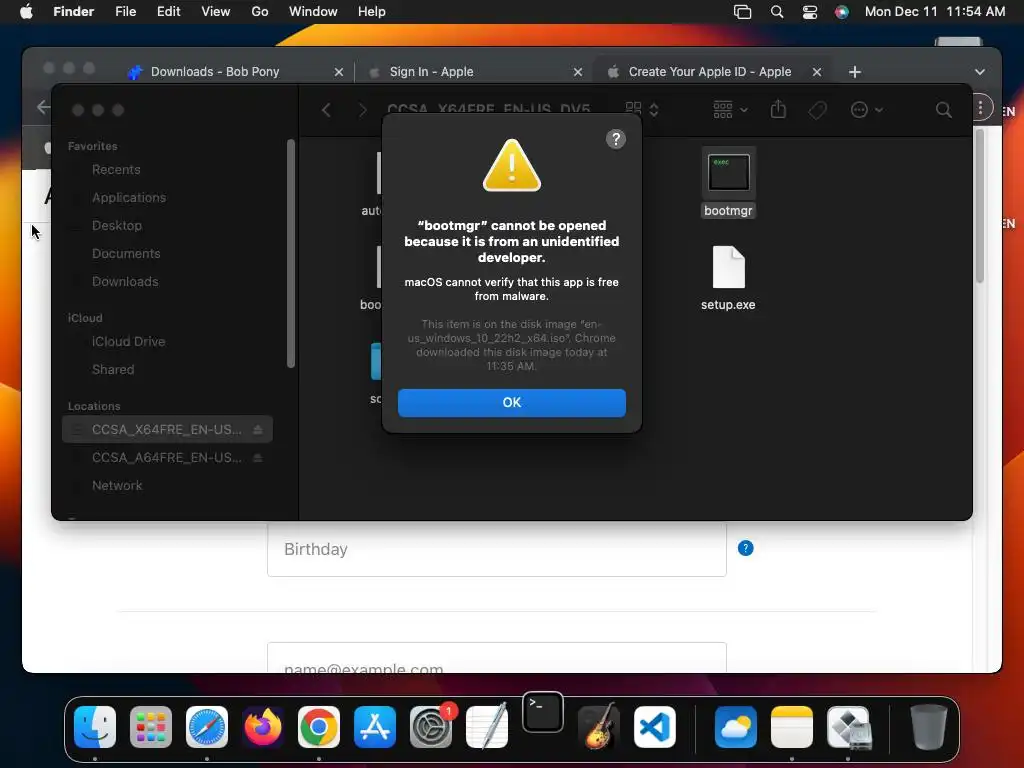The height and width of the screenshot is (768, 1024).
Task: Select CCSA_X64FRE_EN-US volume in sidebar
Action: 167,430
